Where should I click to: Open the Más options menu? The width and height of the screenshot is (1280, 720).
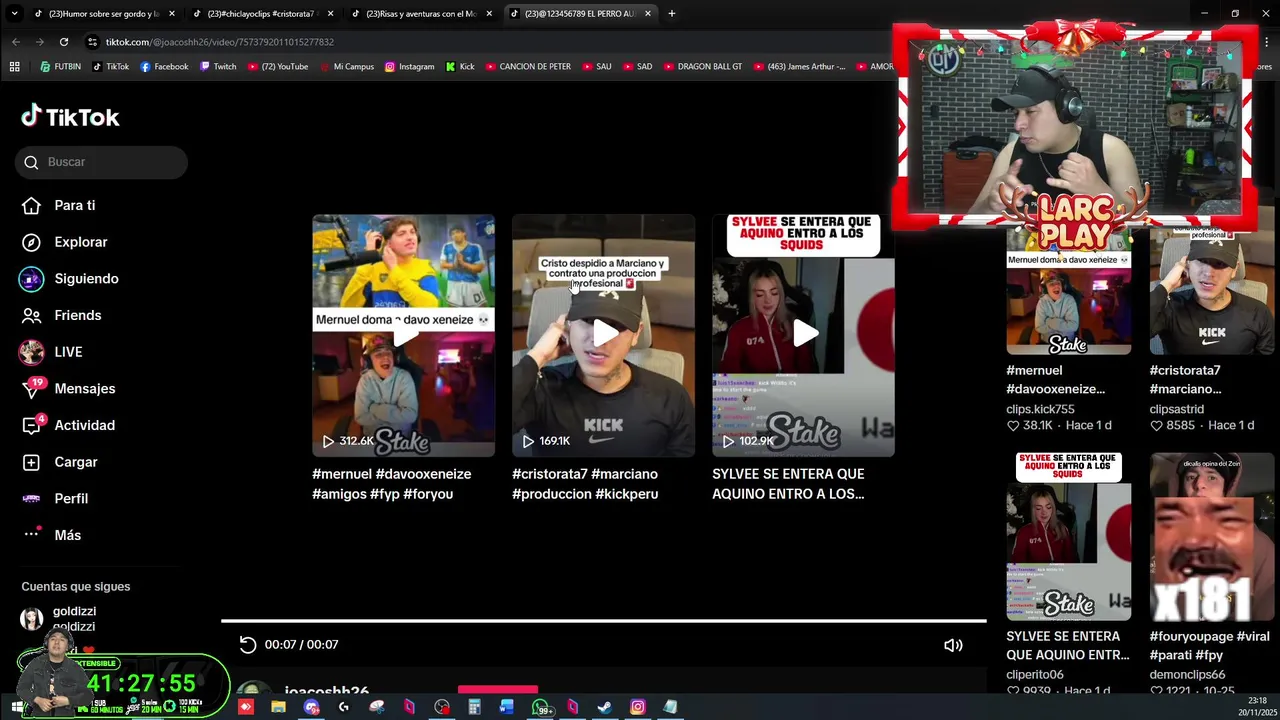pos(52,535)
